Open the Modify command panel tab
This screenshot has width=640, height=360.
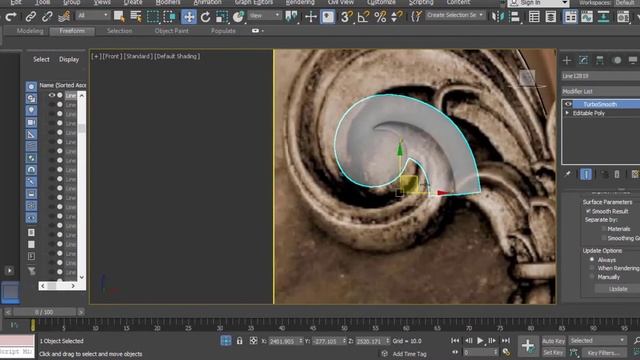(583, 60)
